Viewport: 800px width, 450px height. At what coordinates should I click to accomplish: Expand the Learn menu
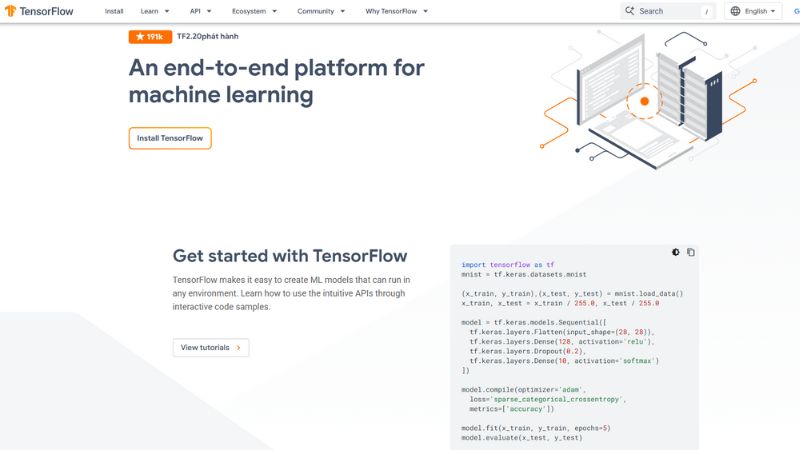click(x=155, y=11)
